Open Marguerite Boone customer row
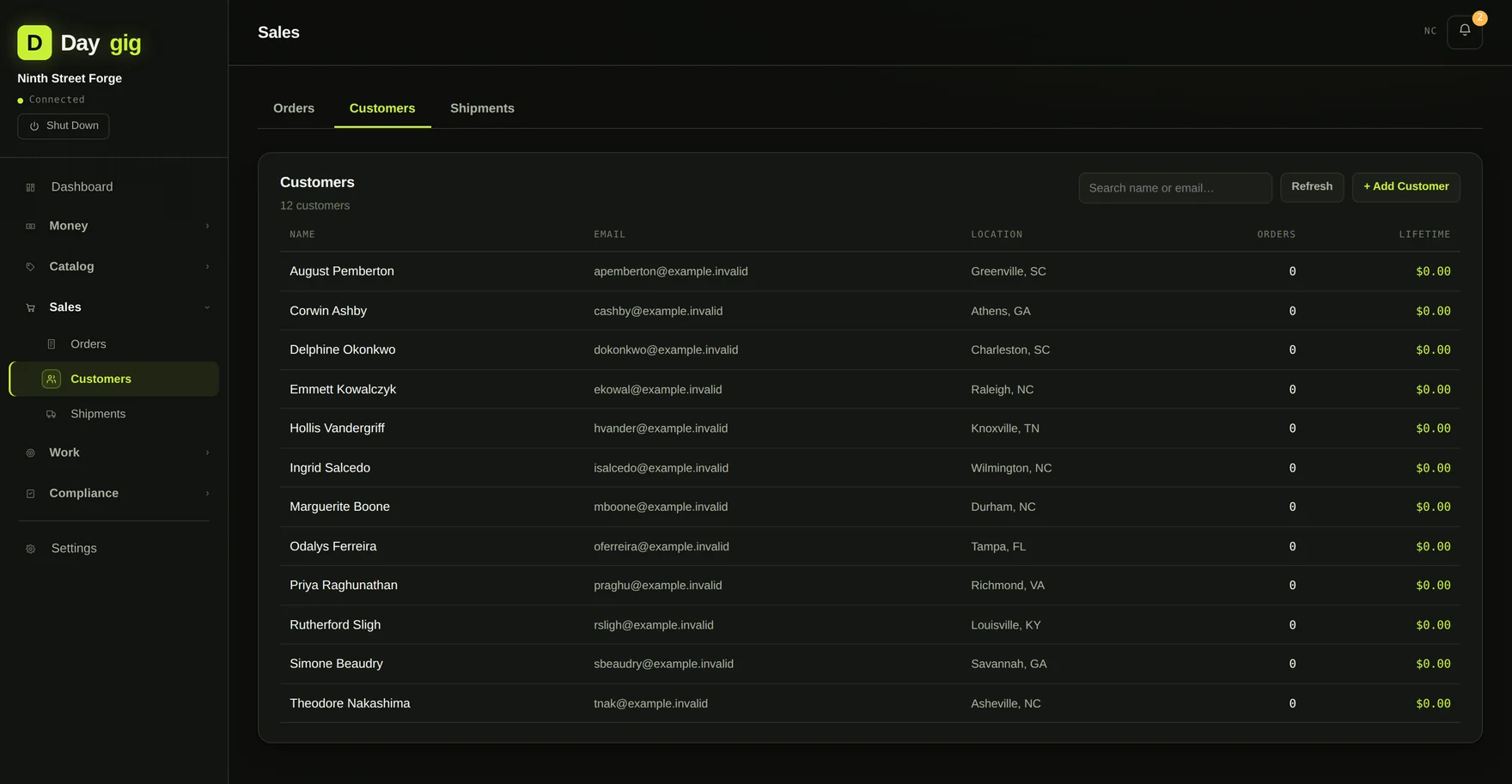The height and width of the screenshot is (784, 1512). (x=869, y=507)
